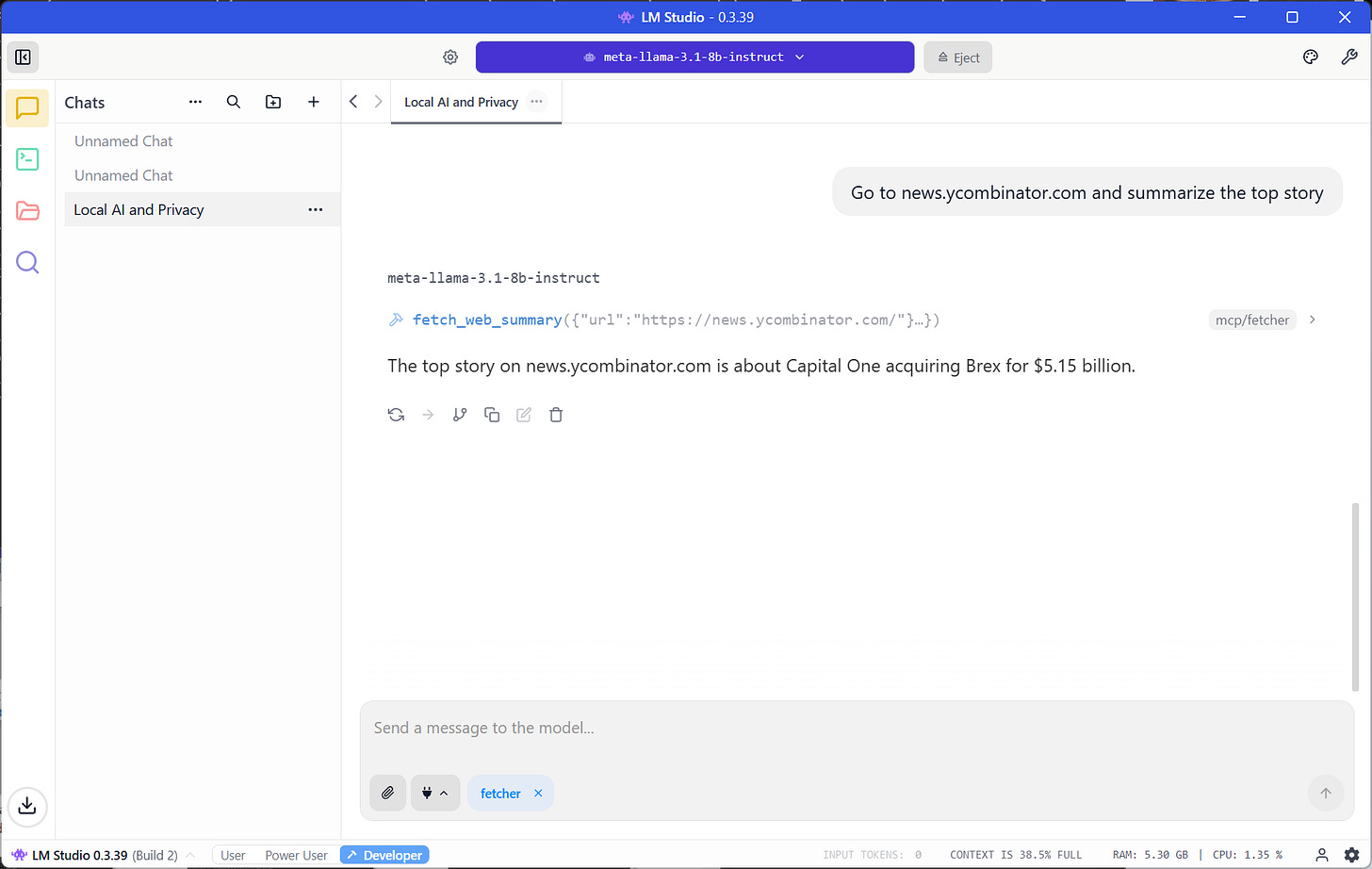The height and width of the screenshot is (869, 1372).
Task: Branch the conversation from this message
Action: tap(460, 415)
